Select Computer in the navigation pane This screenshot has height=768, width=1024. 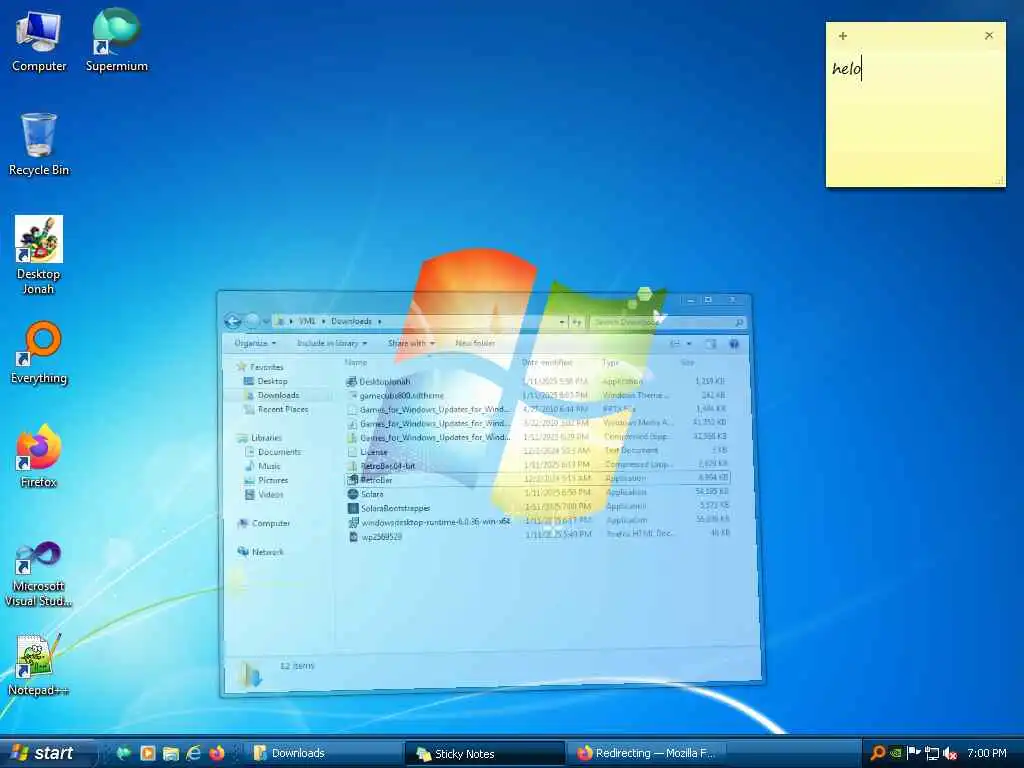[x=264, y=523]
